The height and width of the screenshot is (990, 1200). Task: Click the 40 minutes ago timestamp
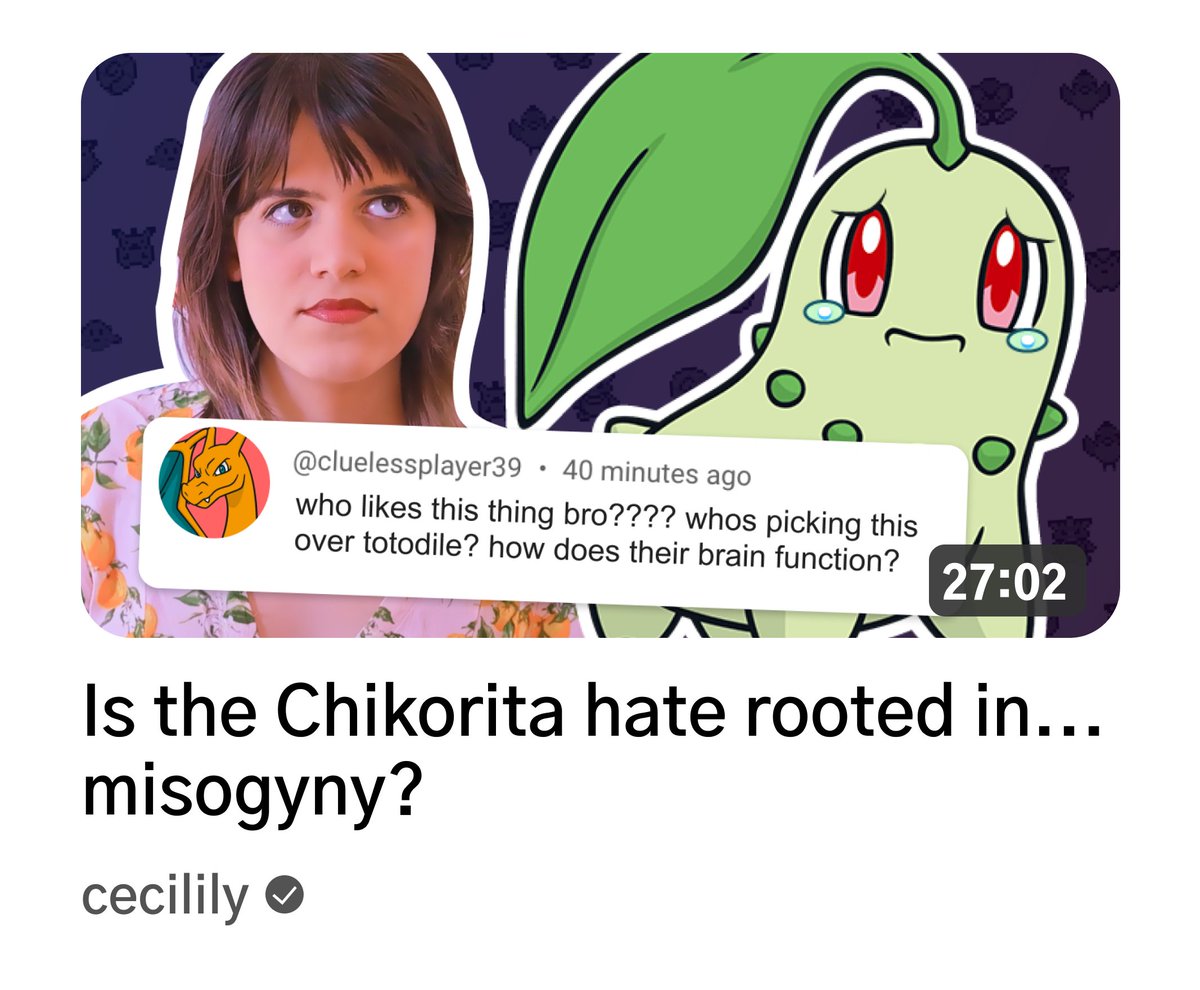(x=656, y=470)
